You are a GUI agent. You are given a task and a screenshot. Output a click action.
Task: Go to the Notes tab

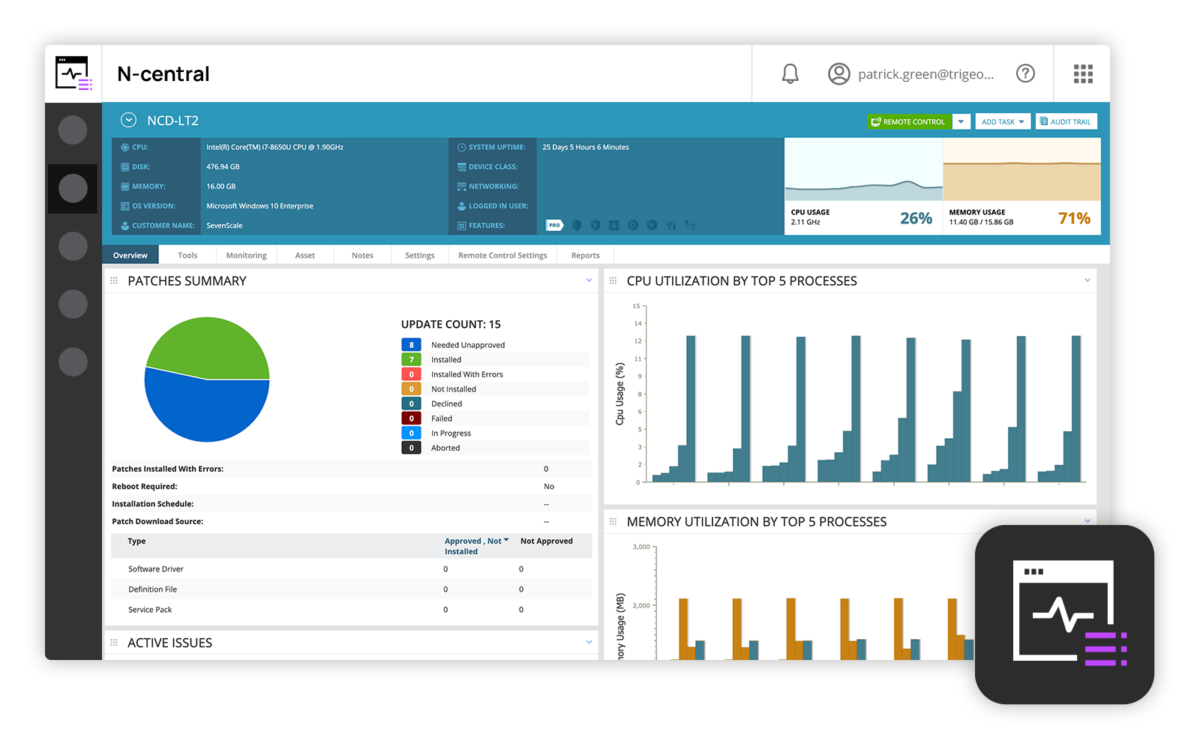tap(362, 255)
